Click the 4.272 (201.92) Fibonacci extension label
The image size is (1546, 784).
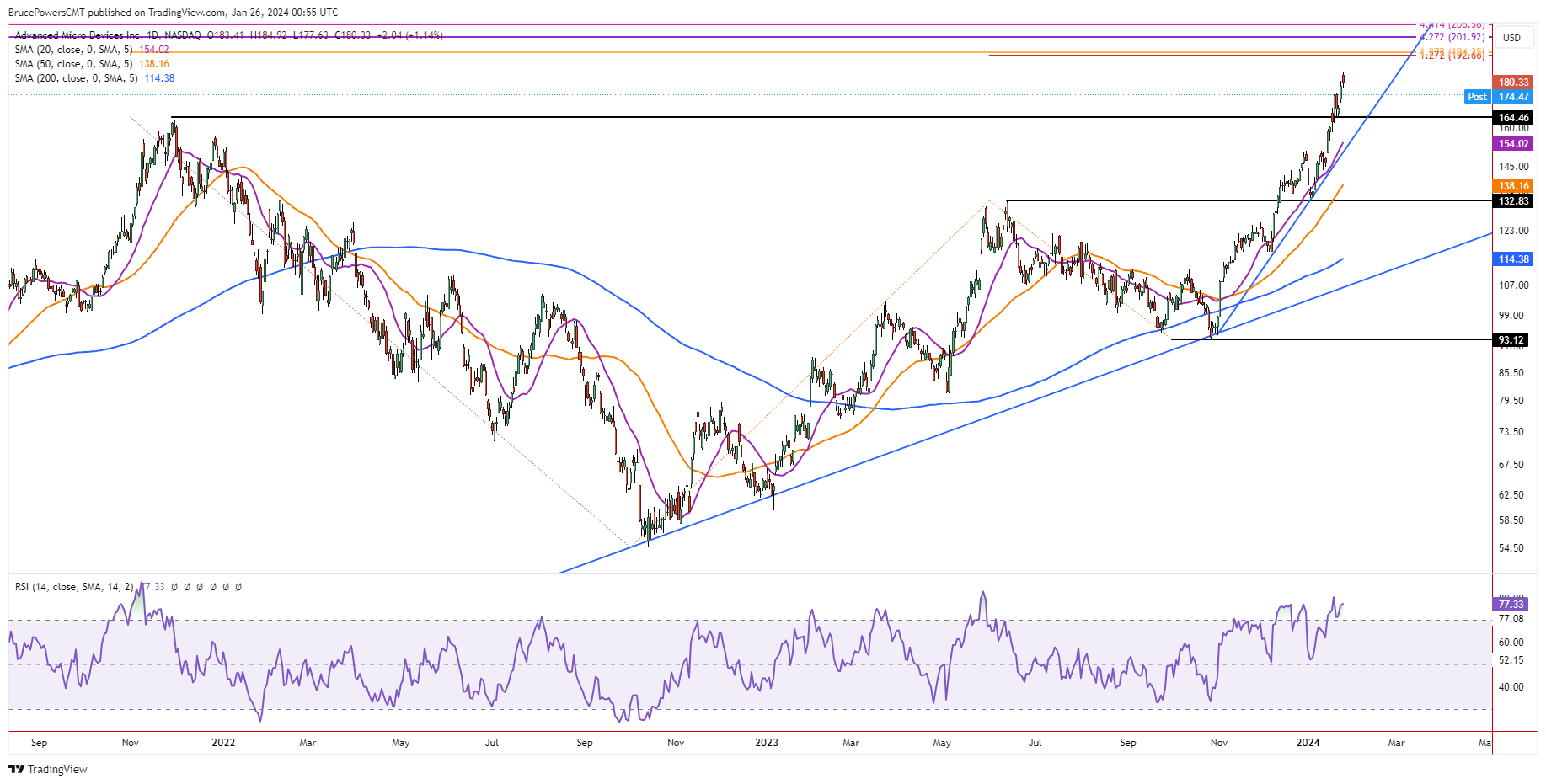[x=1452, y=37]
